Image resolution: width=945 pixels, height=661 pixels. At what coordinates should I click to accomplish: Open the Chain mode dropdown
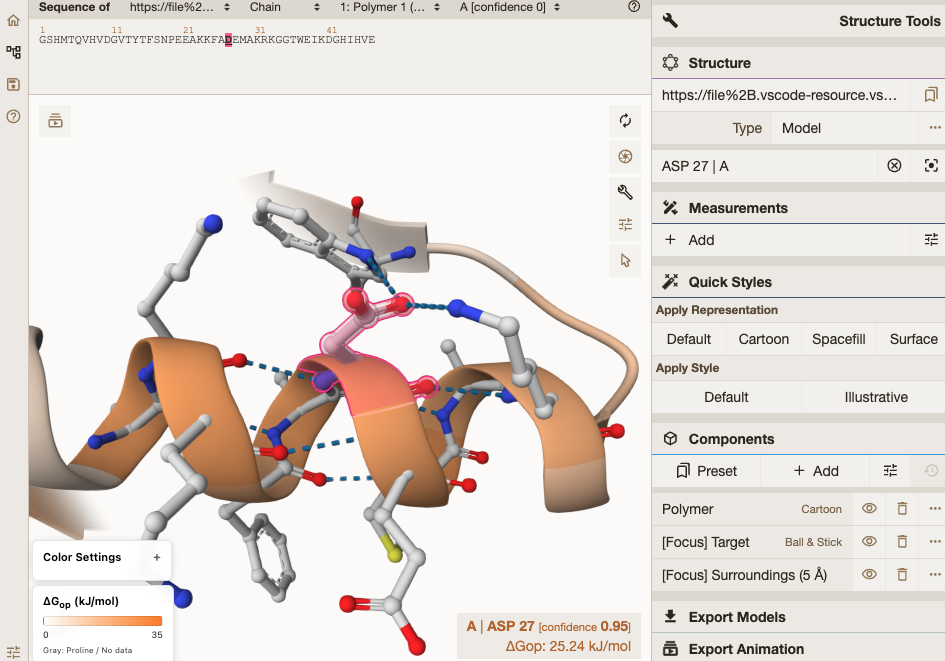point(285,7)
